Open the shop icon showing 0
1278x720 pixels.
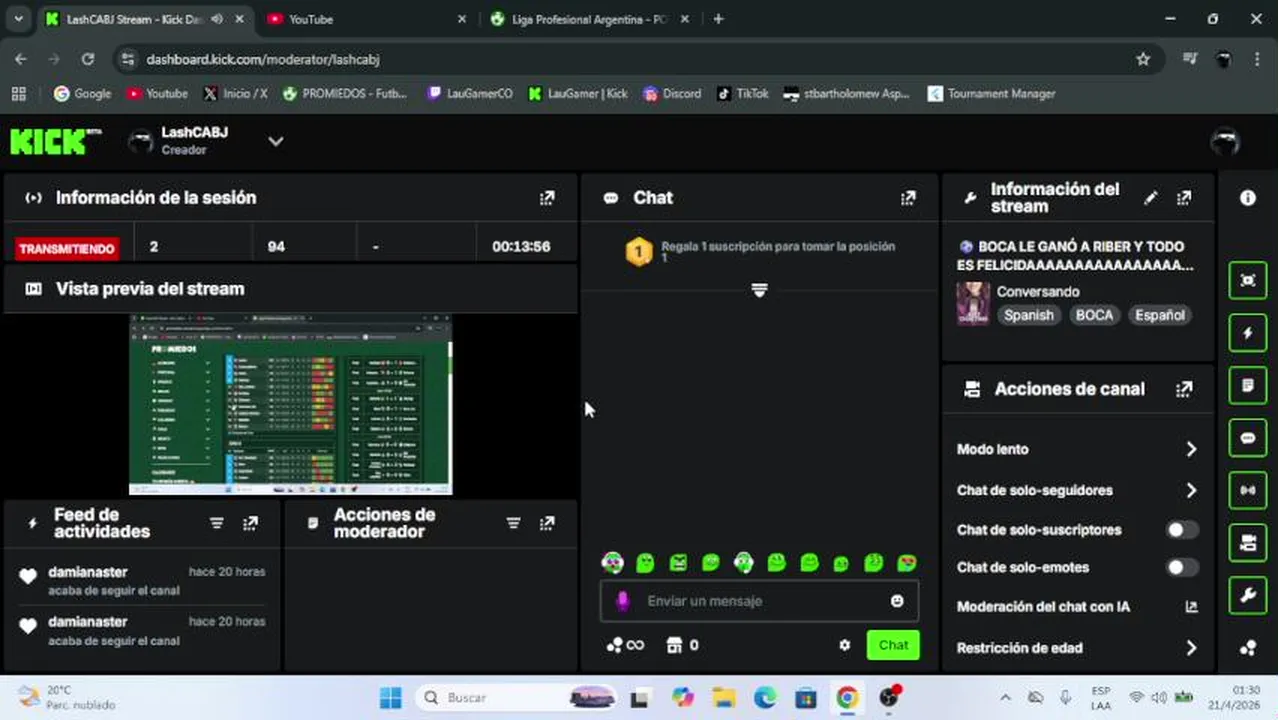[682, 645]
